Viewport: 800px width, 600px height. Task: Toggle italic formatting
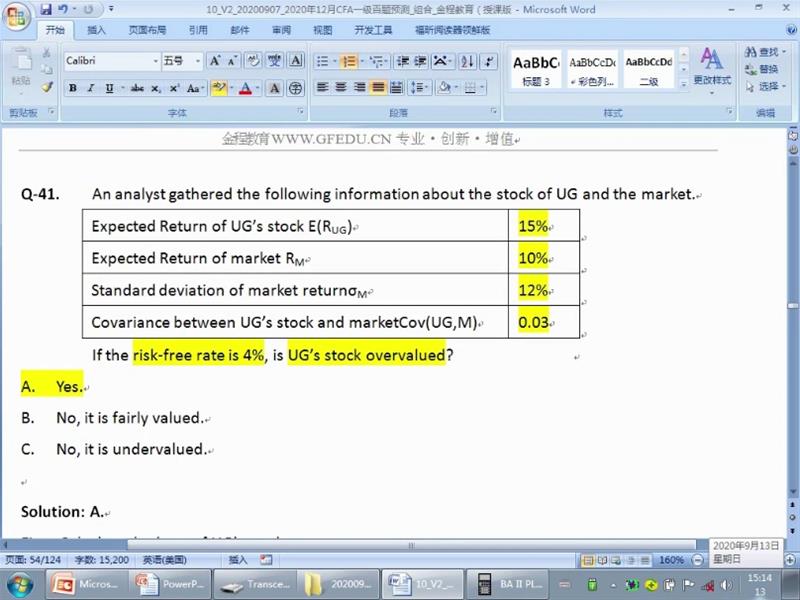click(91, 88)
